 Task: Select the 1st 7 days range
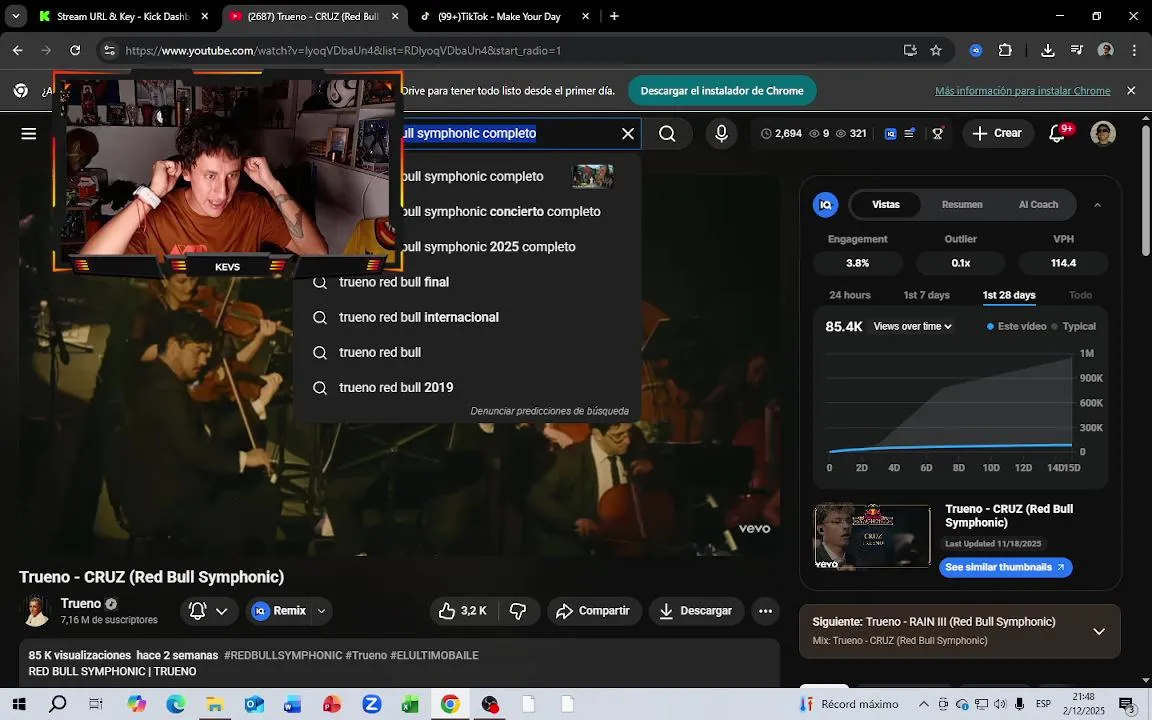[926, 295]
